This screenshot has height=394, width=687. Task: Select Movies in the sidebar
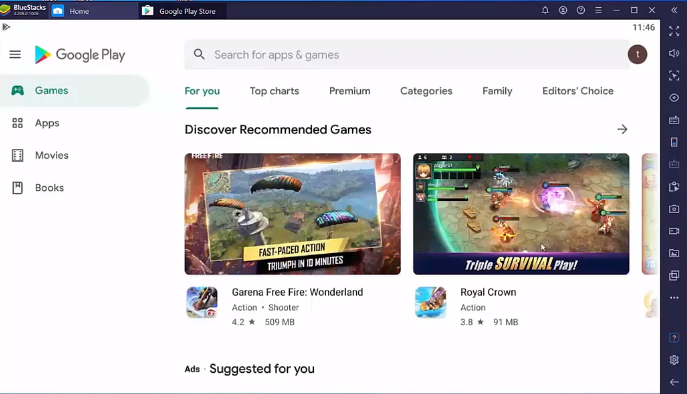coord(74,155)
